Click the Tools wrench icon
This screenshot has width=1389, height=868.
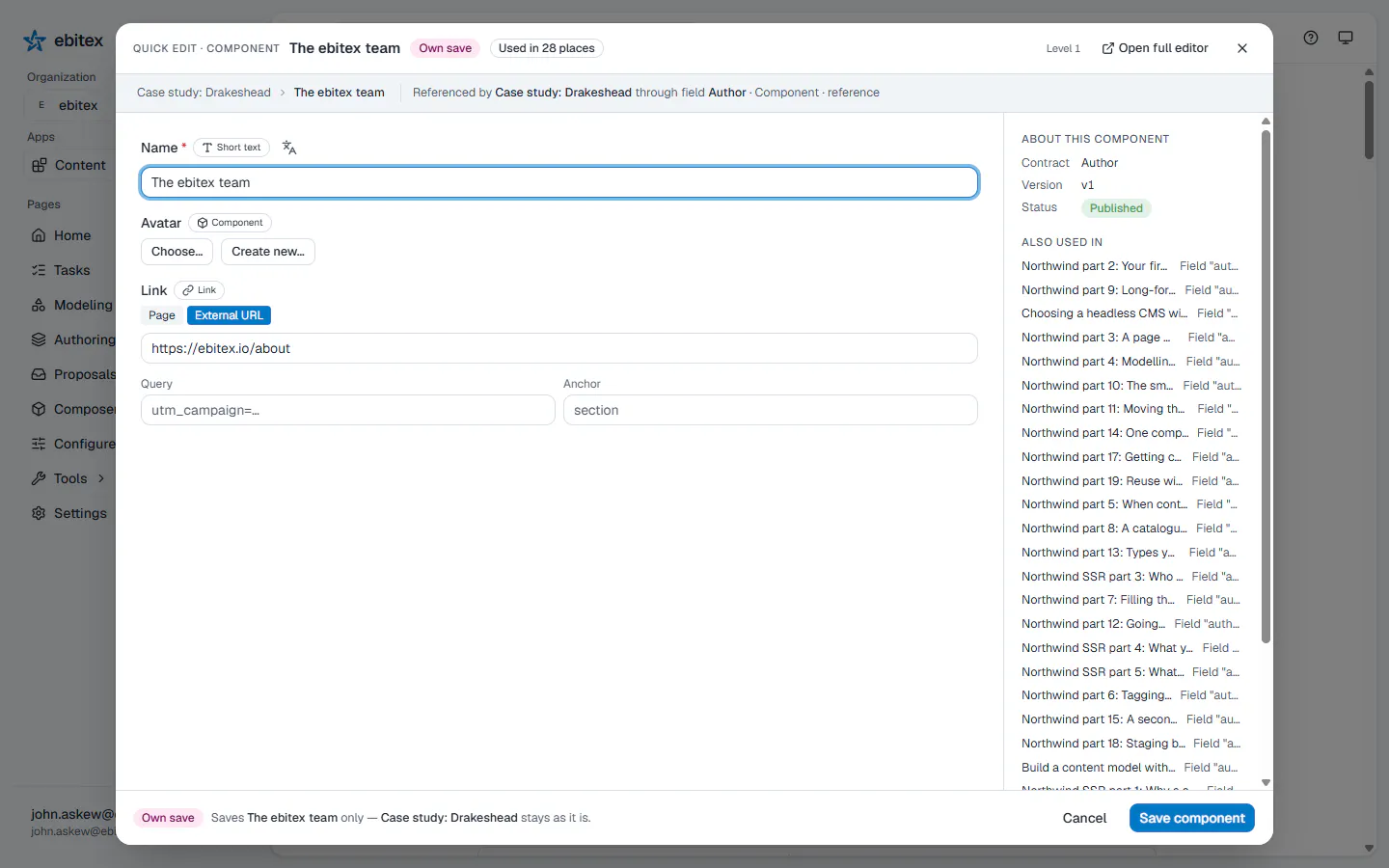(39, 478)
